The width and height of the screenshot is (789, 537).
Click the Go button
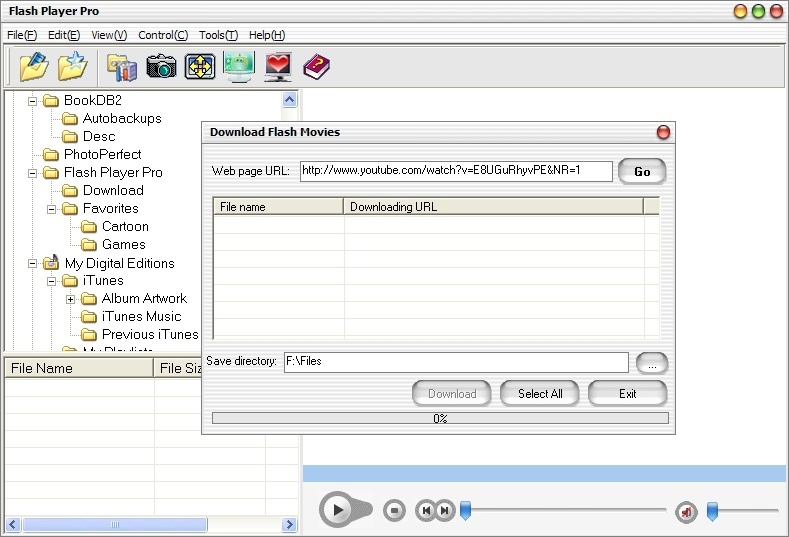[x=642, y=172]
